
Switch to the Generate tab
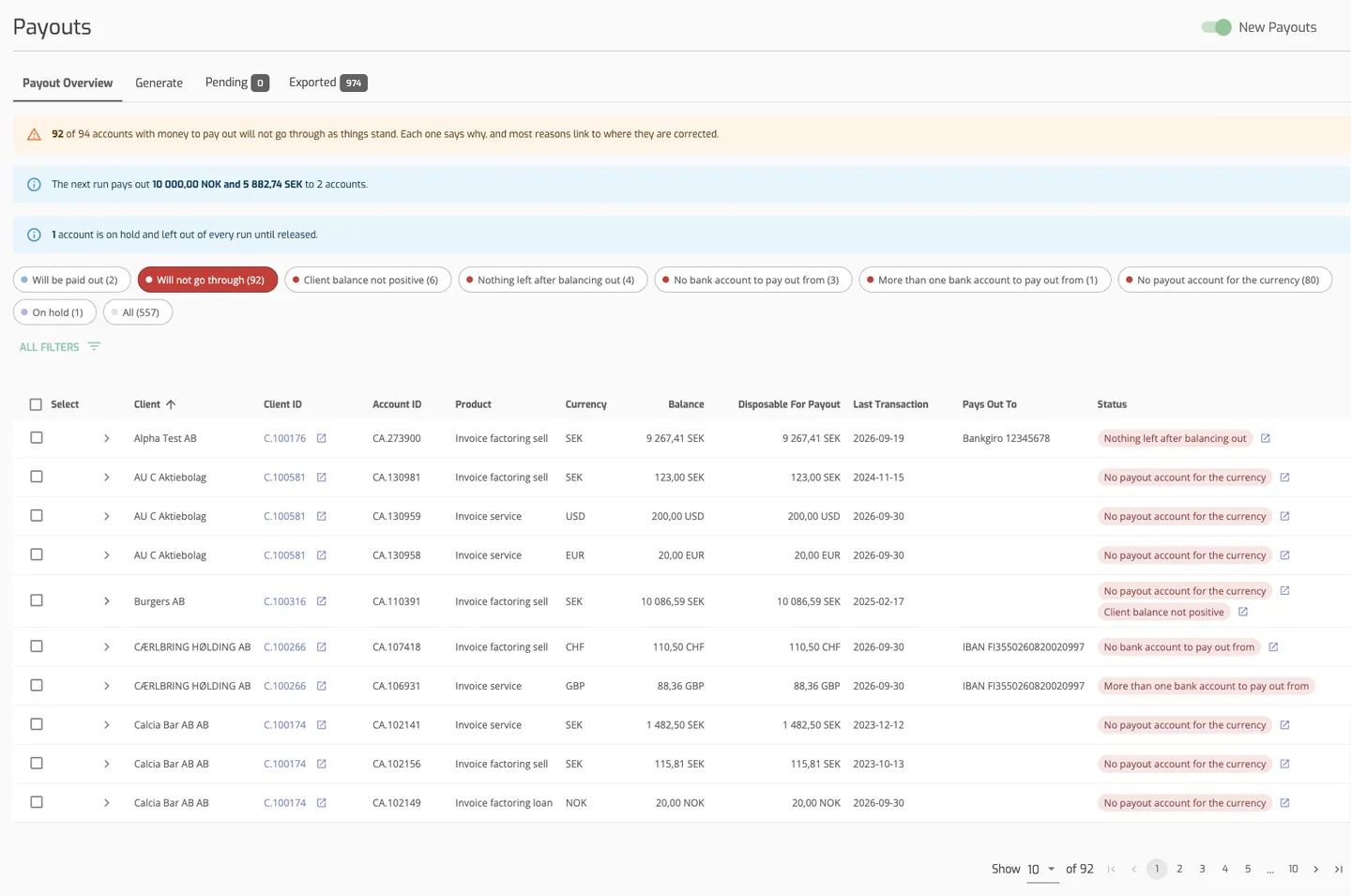pyautogui.click(x=159, y=83)
